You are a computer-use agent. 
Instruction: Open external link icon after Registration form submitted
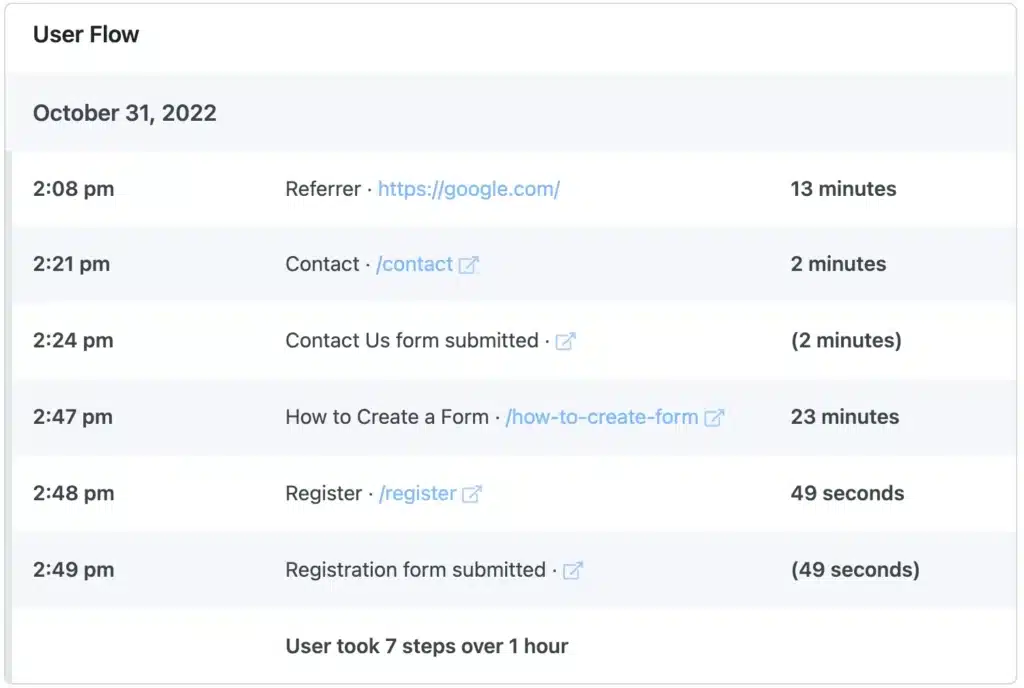point(573,570)
